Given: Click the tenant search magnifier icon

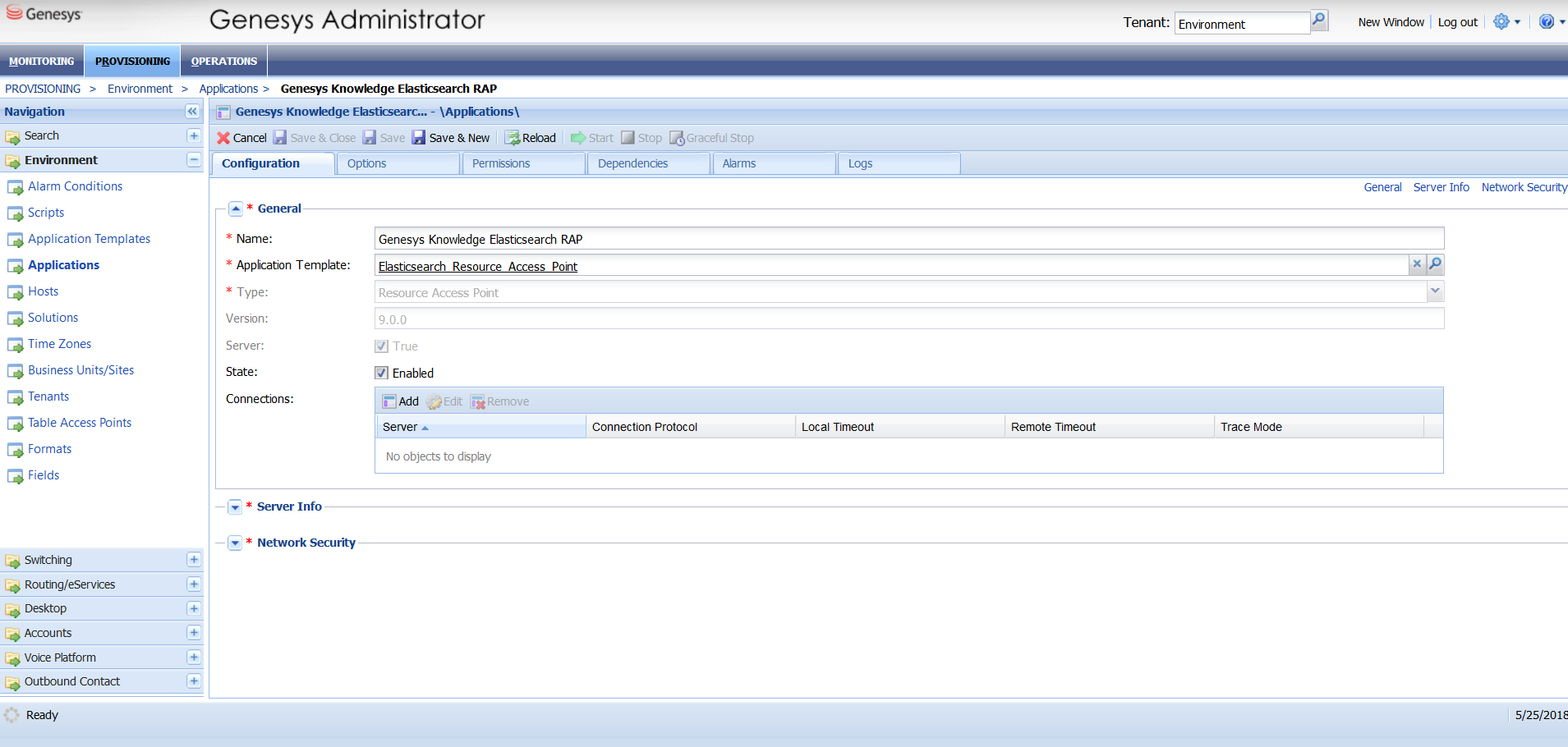Looking at the screenshot, I should [1318, 21].
